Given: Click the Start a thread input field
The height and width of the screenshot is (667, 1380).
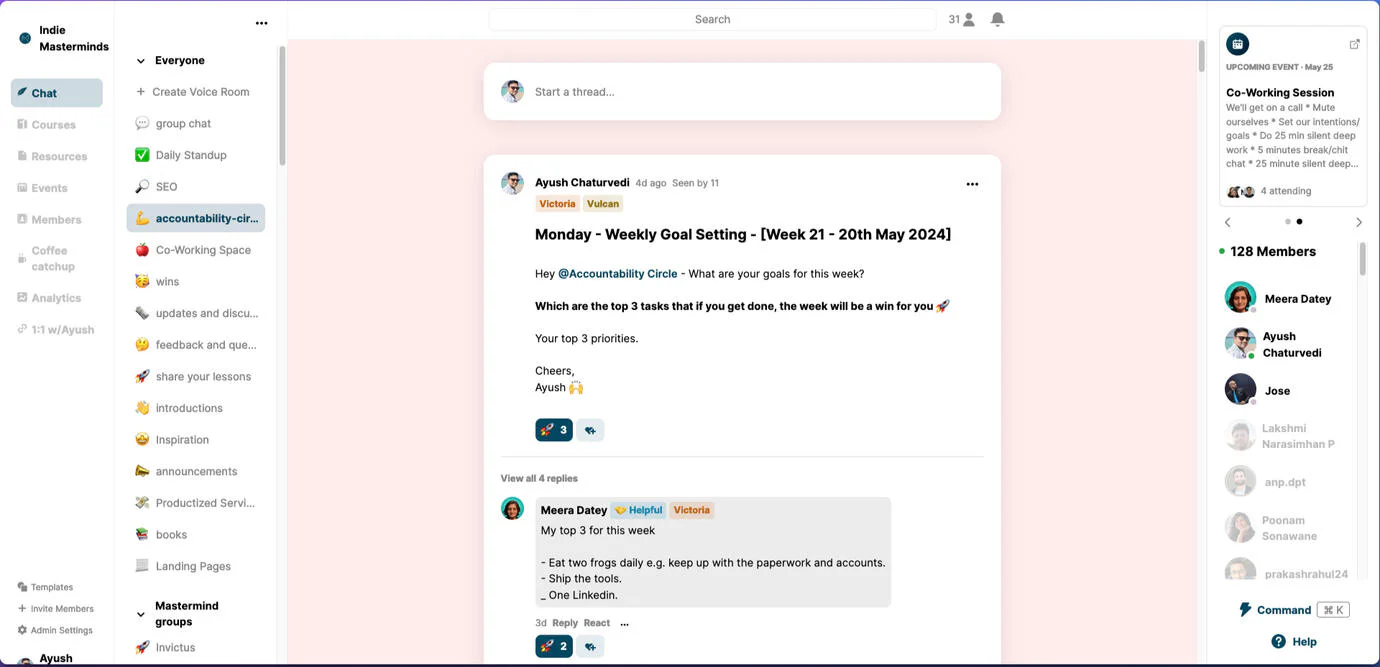Looking at the screenshot, I should coord(760,92).
